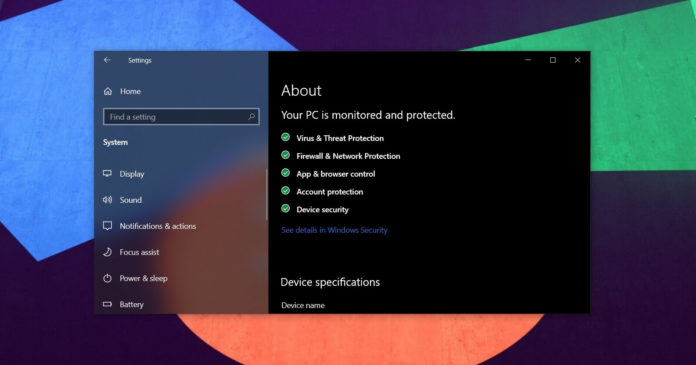Click the Settings window title text
Image resolution: width=696 pixels, height=365 pixels.
coord(140,60)
